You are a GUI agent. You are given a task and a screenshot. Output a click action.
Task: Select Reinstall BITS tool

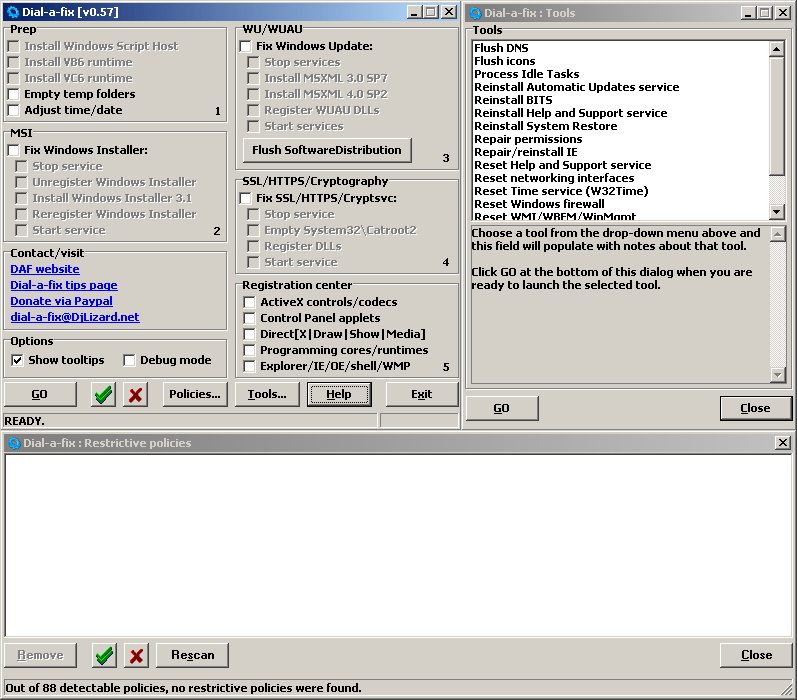coord(513,100)
